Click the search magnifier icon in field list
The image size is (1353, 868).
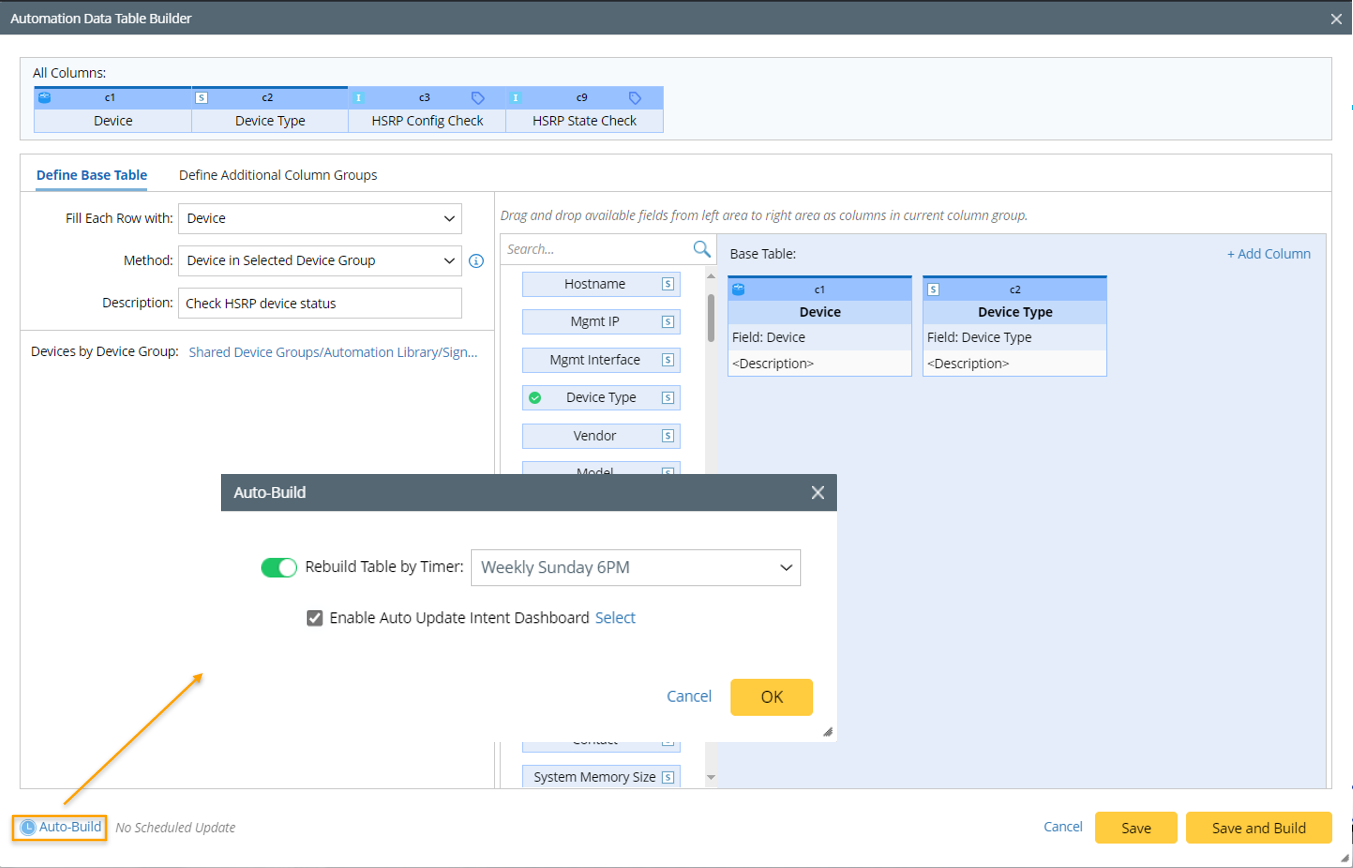702,248
